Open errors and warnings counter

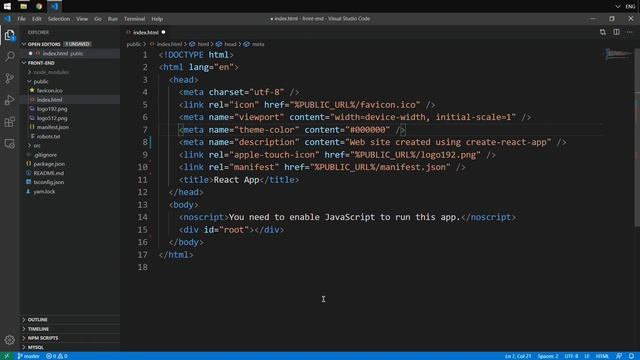tap(57, 356)
